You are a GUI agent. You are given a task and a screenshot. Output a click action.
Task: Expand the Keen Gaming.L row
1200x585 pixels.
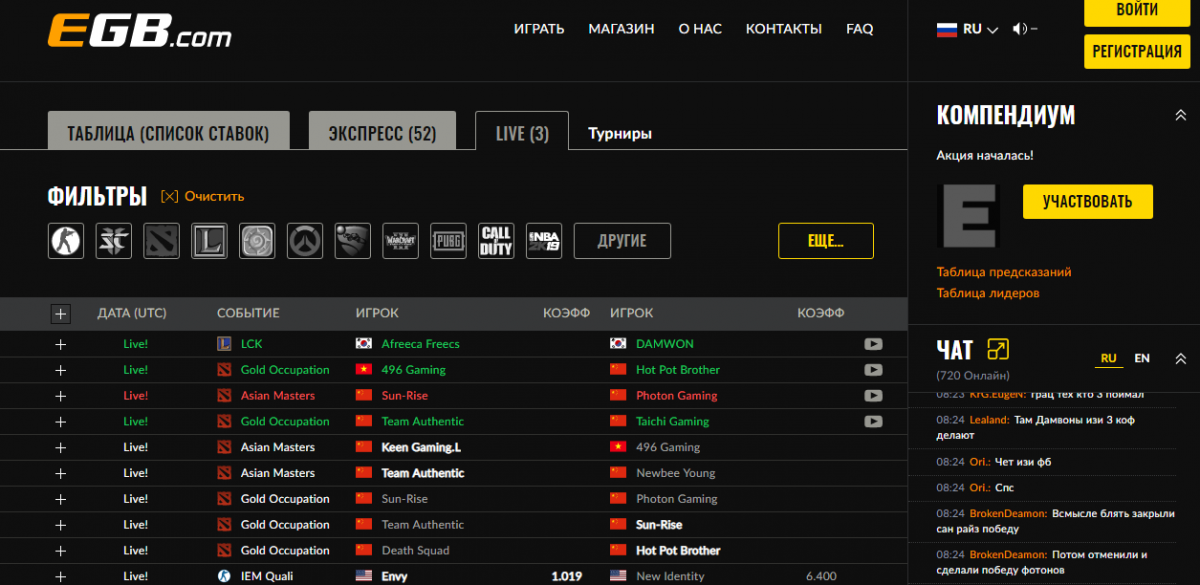61,448
